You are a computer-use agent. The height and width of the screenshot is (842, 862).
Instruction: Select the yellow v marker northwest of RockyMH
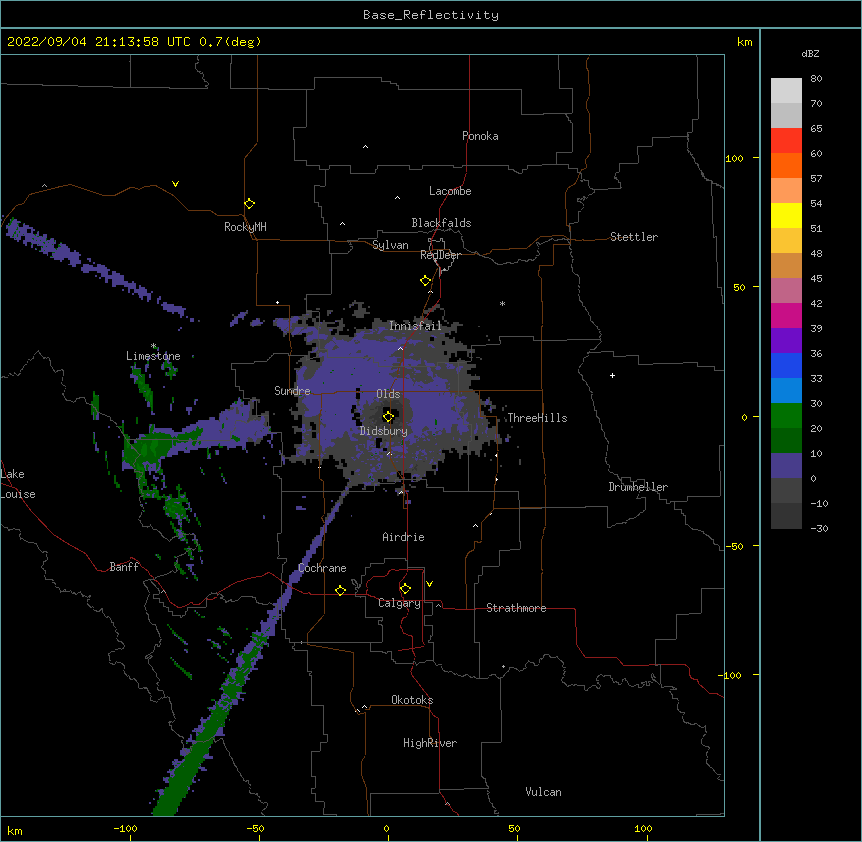(x=175, y=184)
